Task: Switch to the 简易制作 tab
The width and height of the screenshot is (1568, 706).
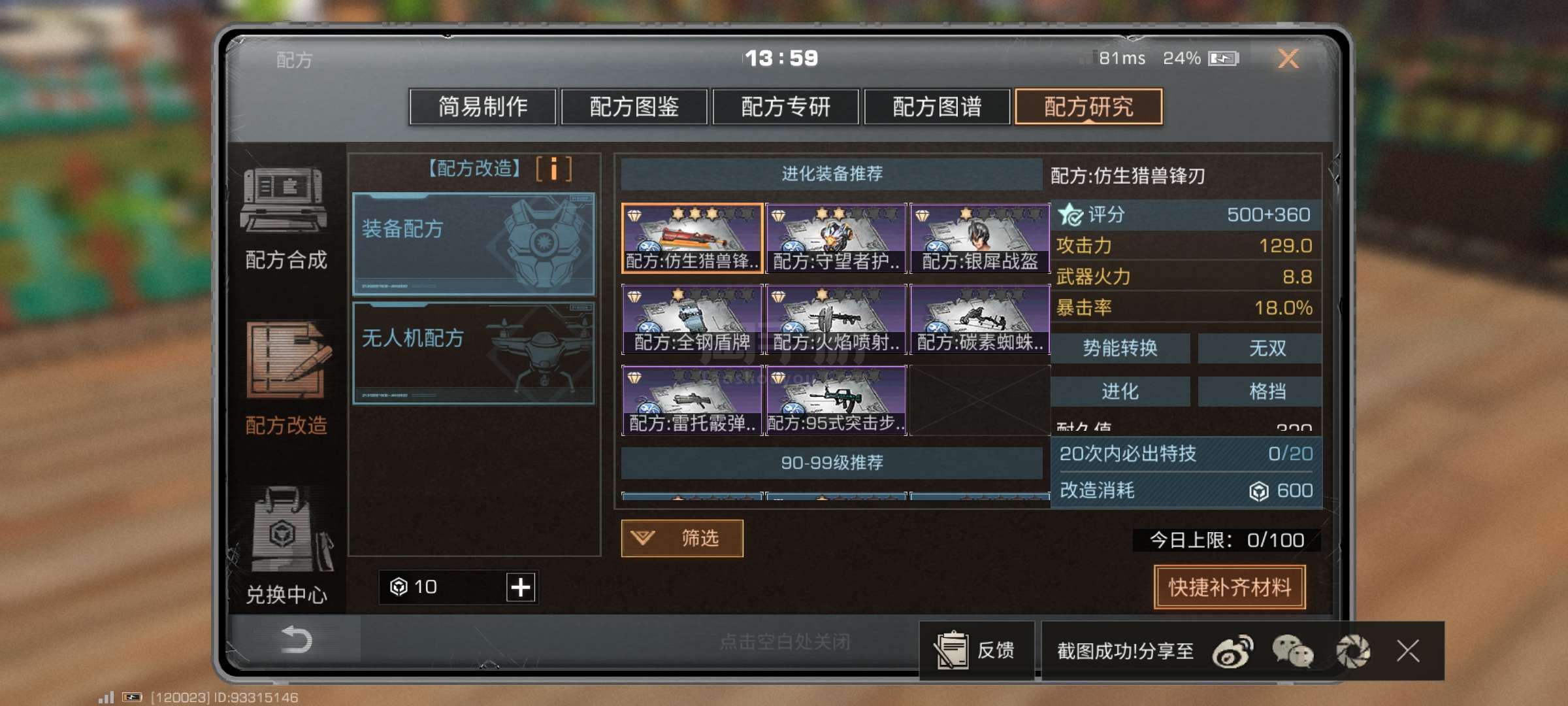Action: (x=483, y=107)
